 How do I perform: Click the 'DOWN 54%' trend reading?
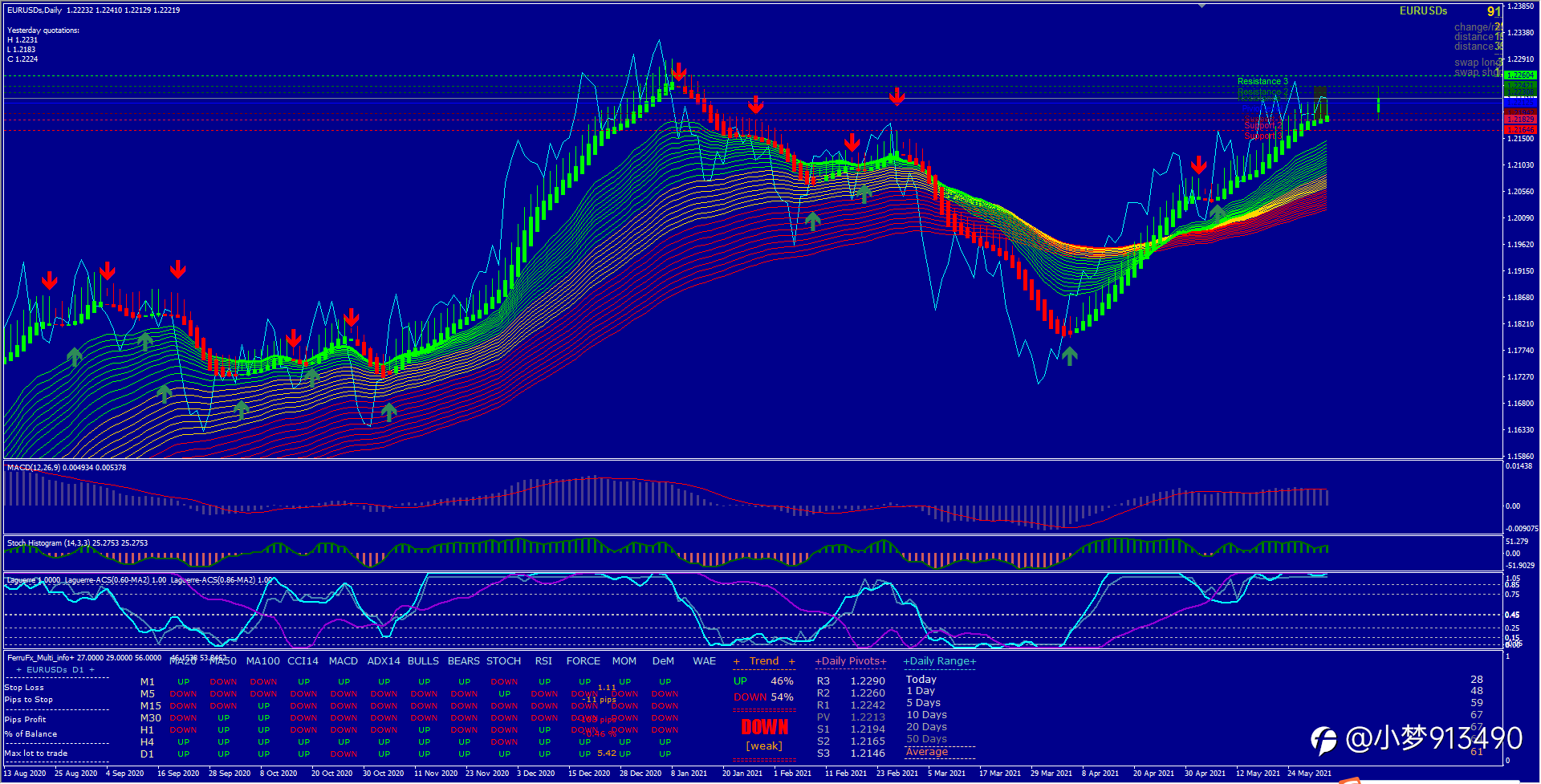coord(763,697)
